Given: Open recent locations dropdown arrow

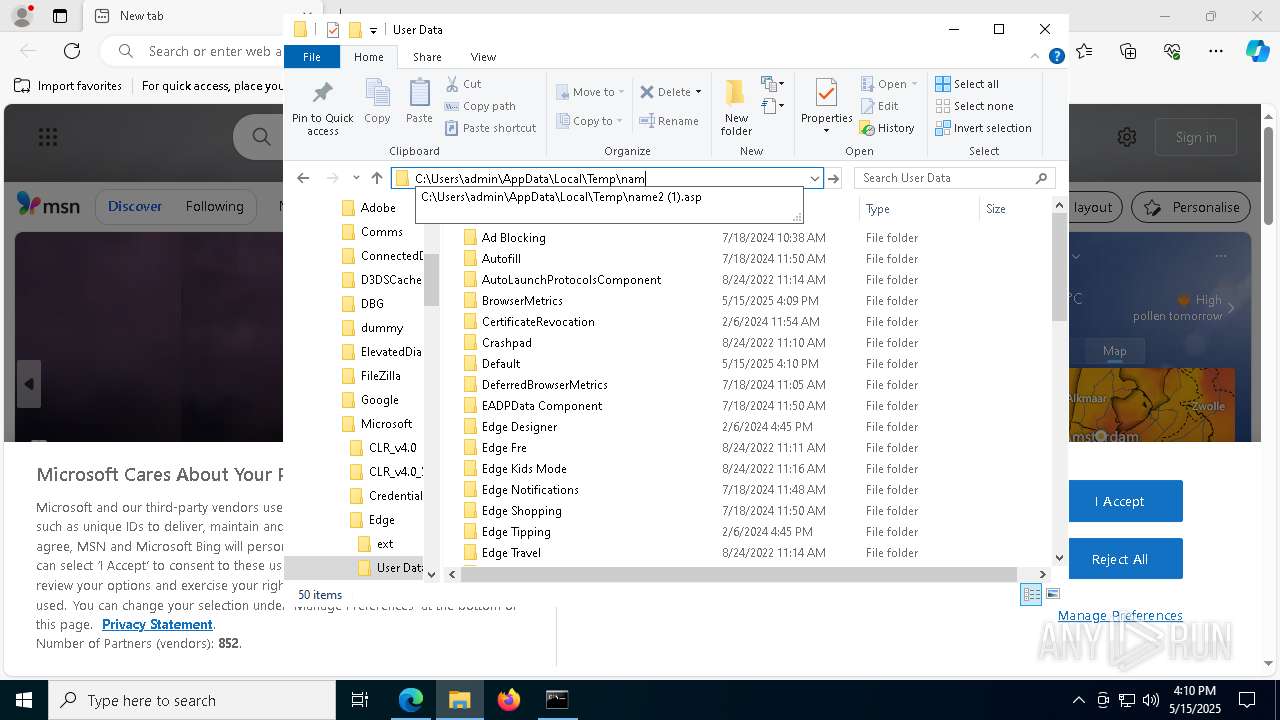Looking at the screenshot, I should (x=356, y=178).
